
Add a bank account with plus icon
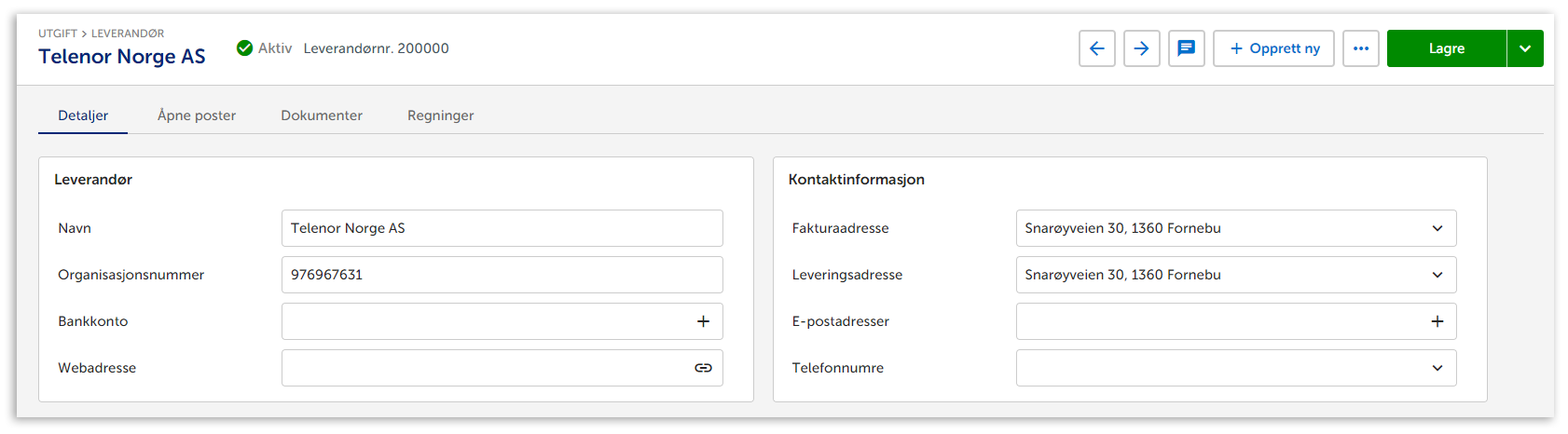point(703,321)
